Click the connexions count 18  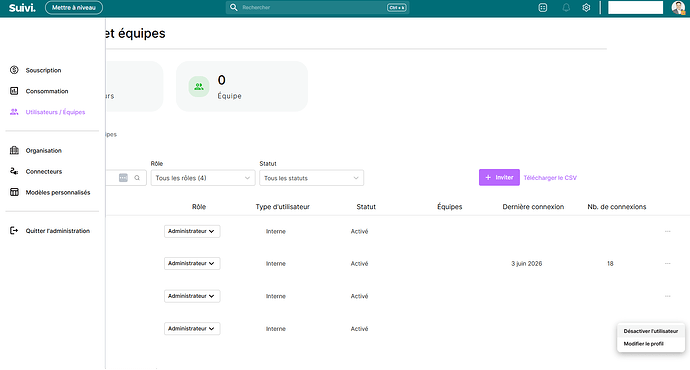[x=610, y=264]
